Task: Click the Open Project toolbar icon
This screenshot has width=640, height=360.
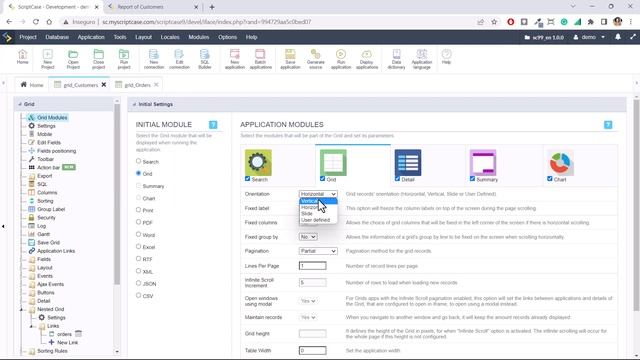Action: coord(73,59)
